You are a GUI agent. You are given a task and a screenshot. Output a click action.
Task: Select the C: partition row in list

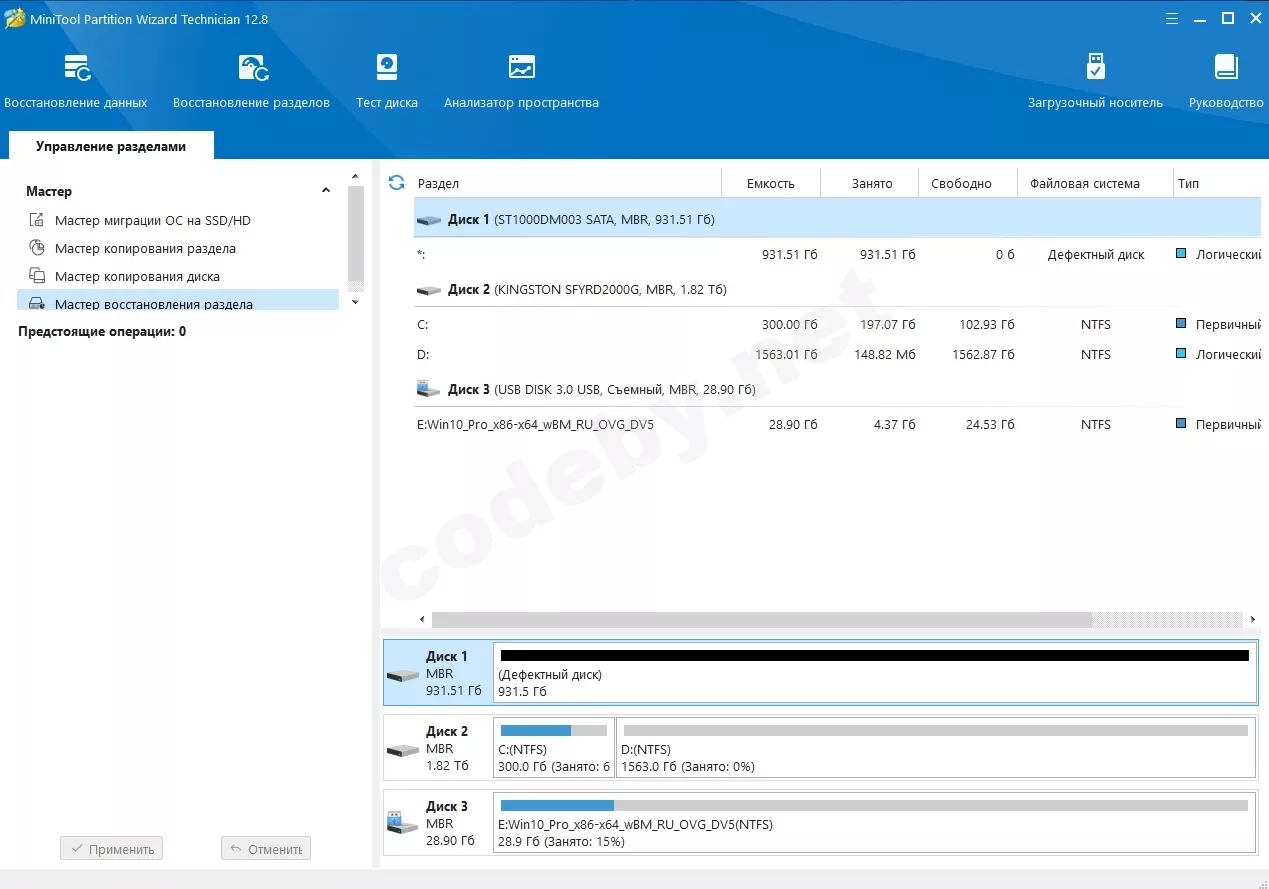[x=600, y=324]
